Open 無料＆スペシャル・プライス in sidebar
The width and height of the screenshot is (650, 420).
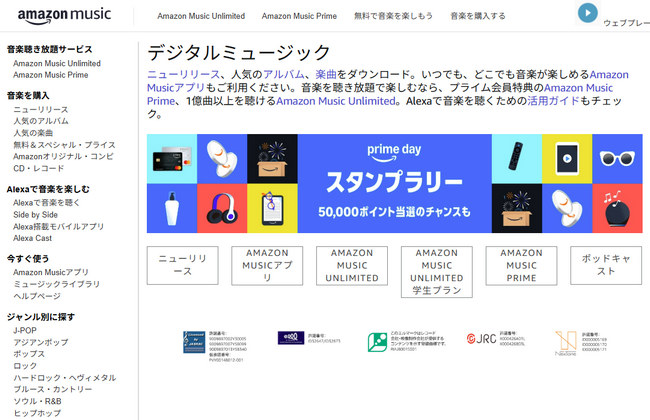point(64,145)
